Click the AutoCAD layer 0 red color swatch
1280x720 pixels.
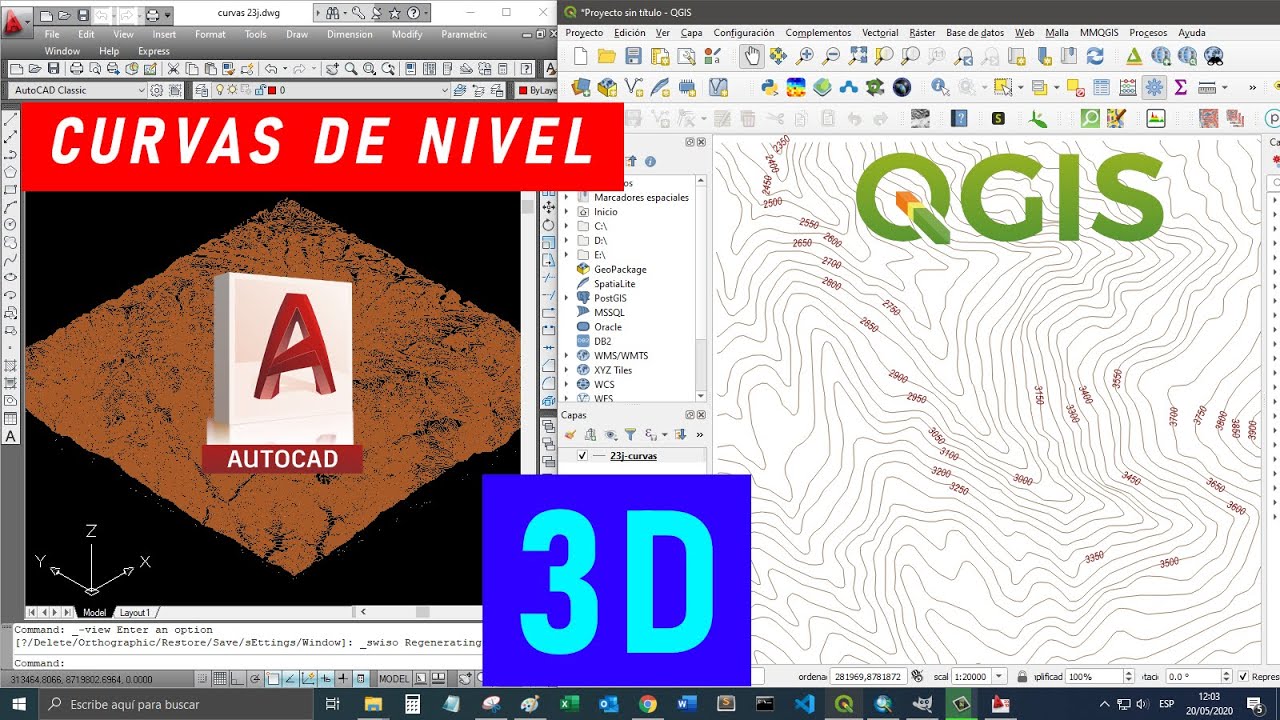pos(272,90)
